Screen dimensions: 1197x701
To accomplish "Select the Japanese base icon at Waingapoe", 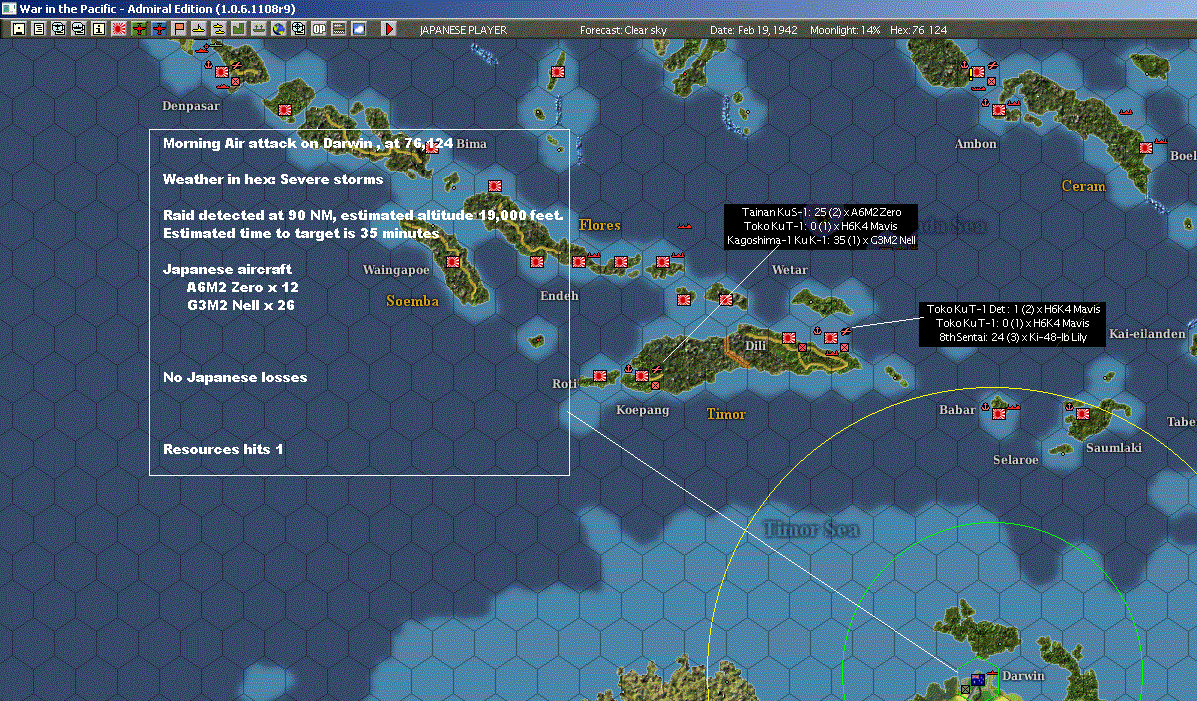I will 453,262.
